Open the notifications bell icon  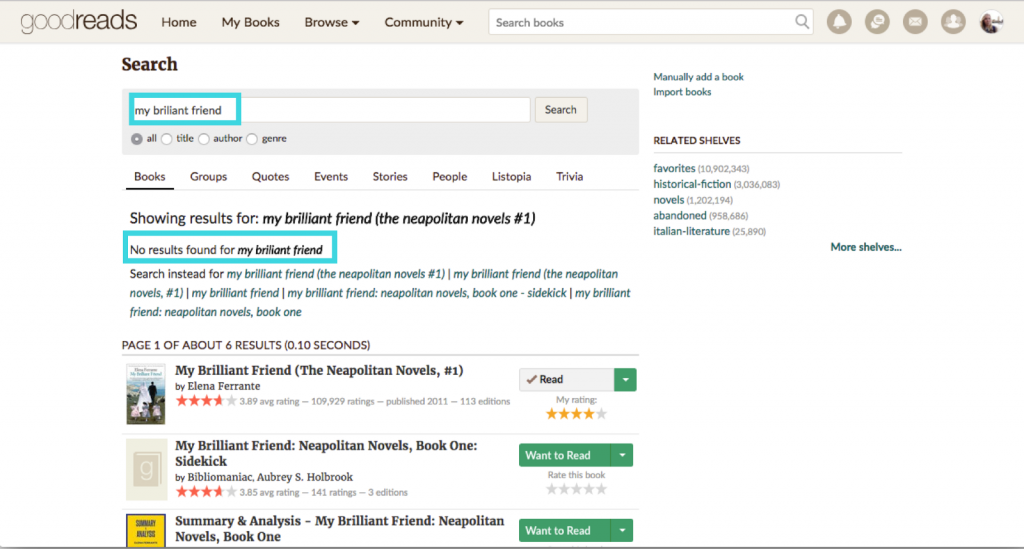coord(839,22)
